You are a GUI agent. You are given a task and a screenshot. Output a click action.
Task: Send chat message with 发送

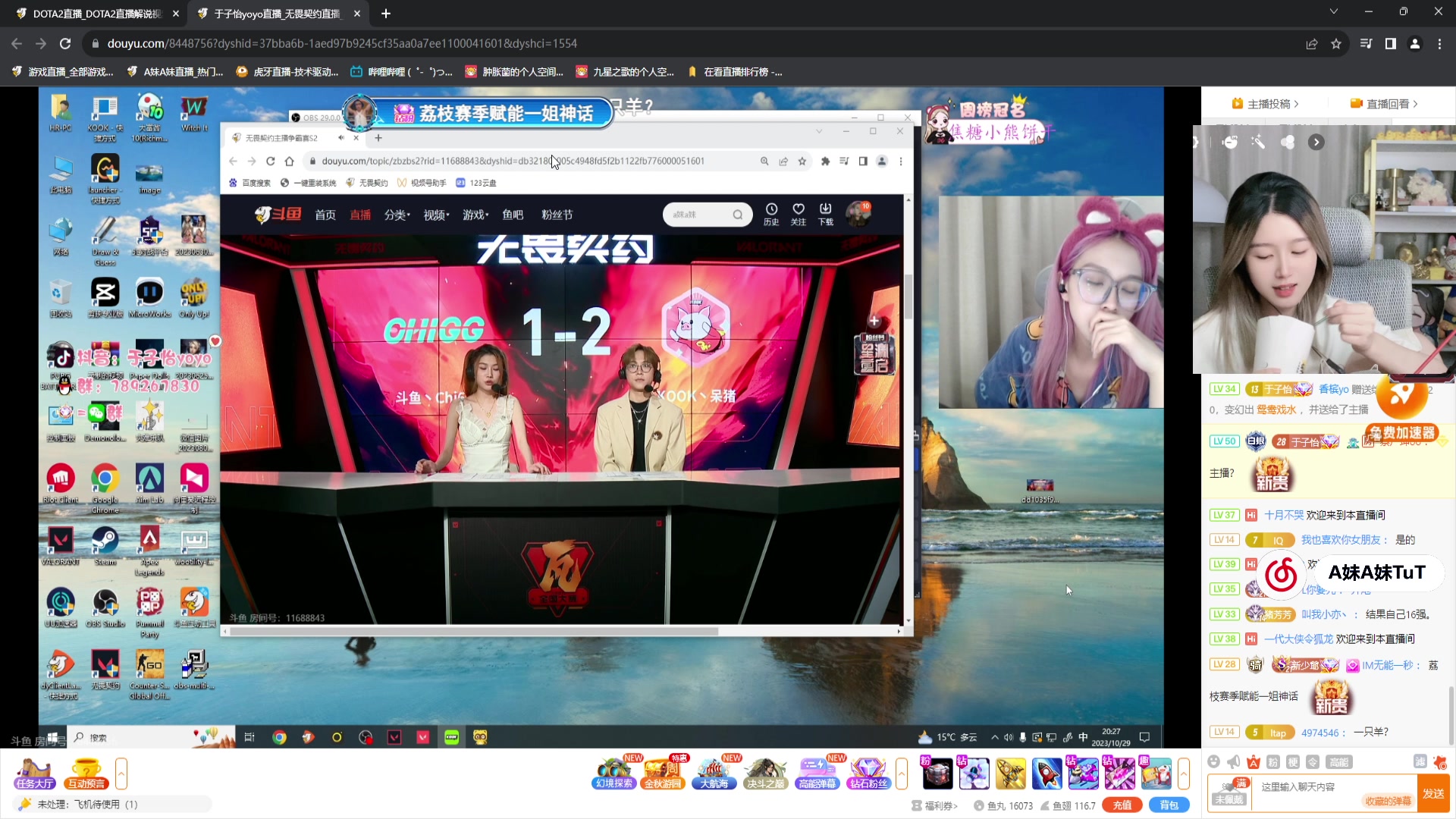click(x=1433, y=793)
